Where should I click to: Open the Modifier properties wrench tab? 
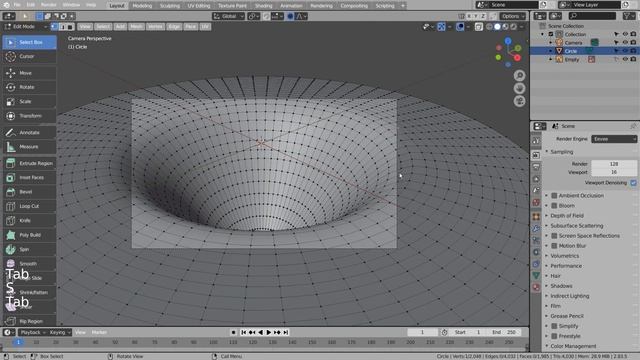(x=536, y=229)
